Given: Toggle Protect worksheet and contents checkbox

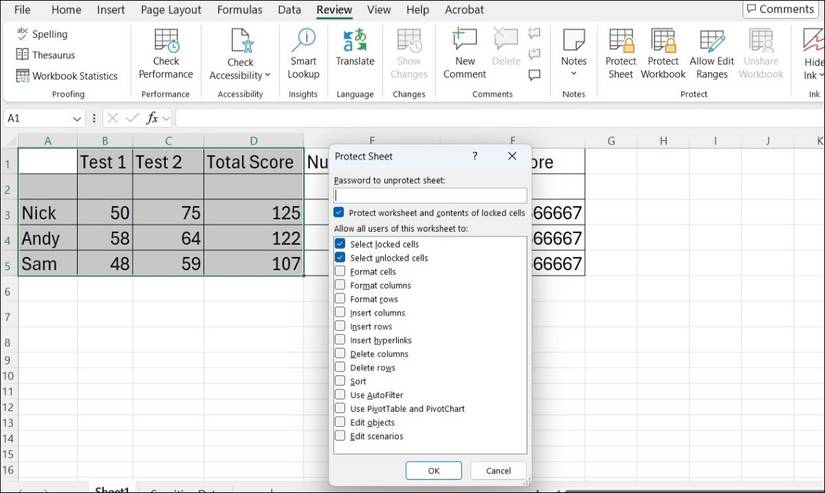Looking at the screenshot, I should [x=339, y=213].
